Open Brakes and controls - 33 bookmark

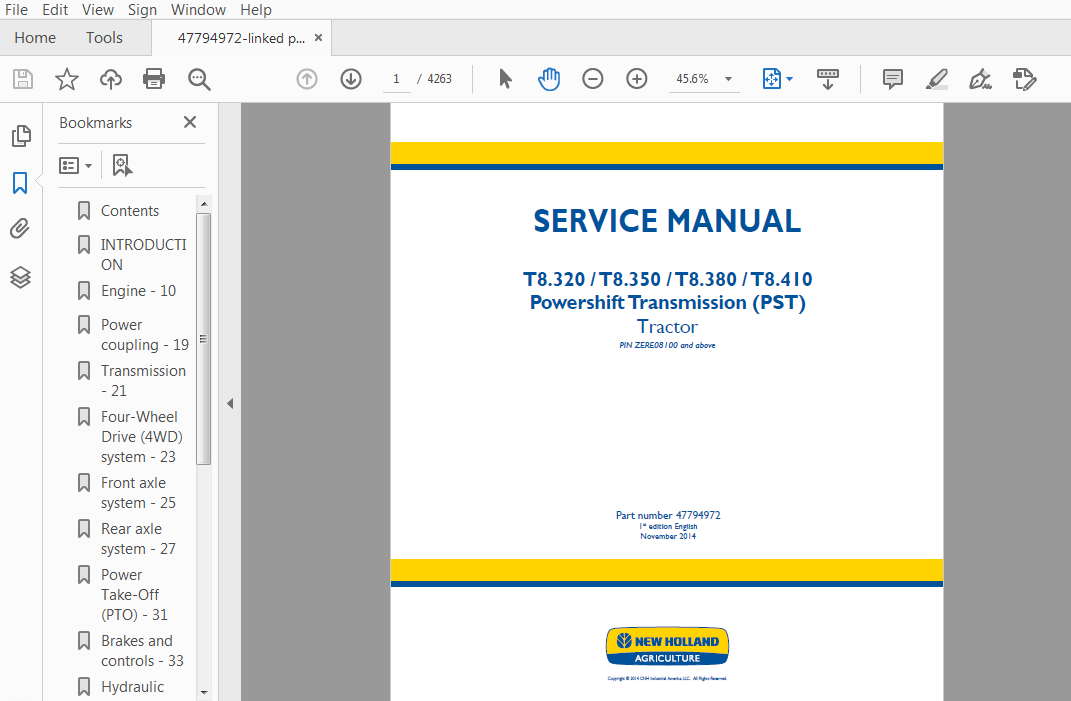click(142, 650)
